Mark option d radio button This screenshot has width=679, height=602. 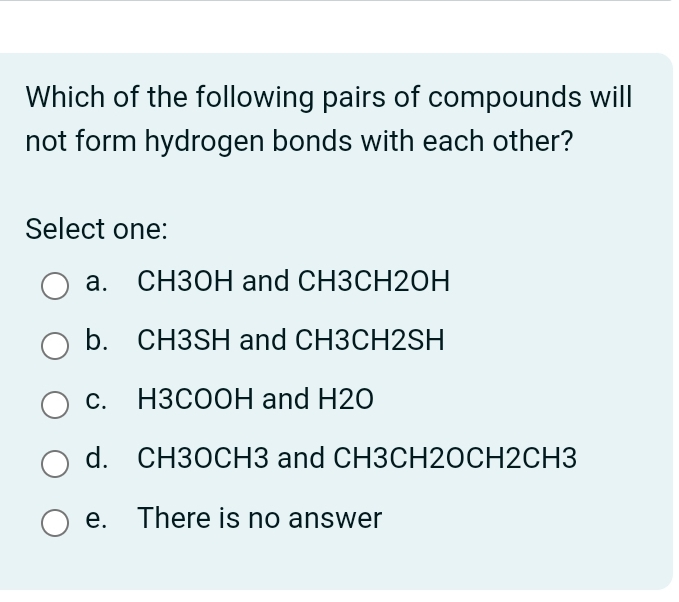(x=54, y=463)
